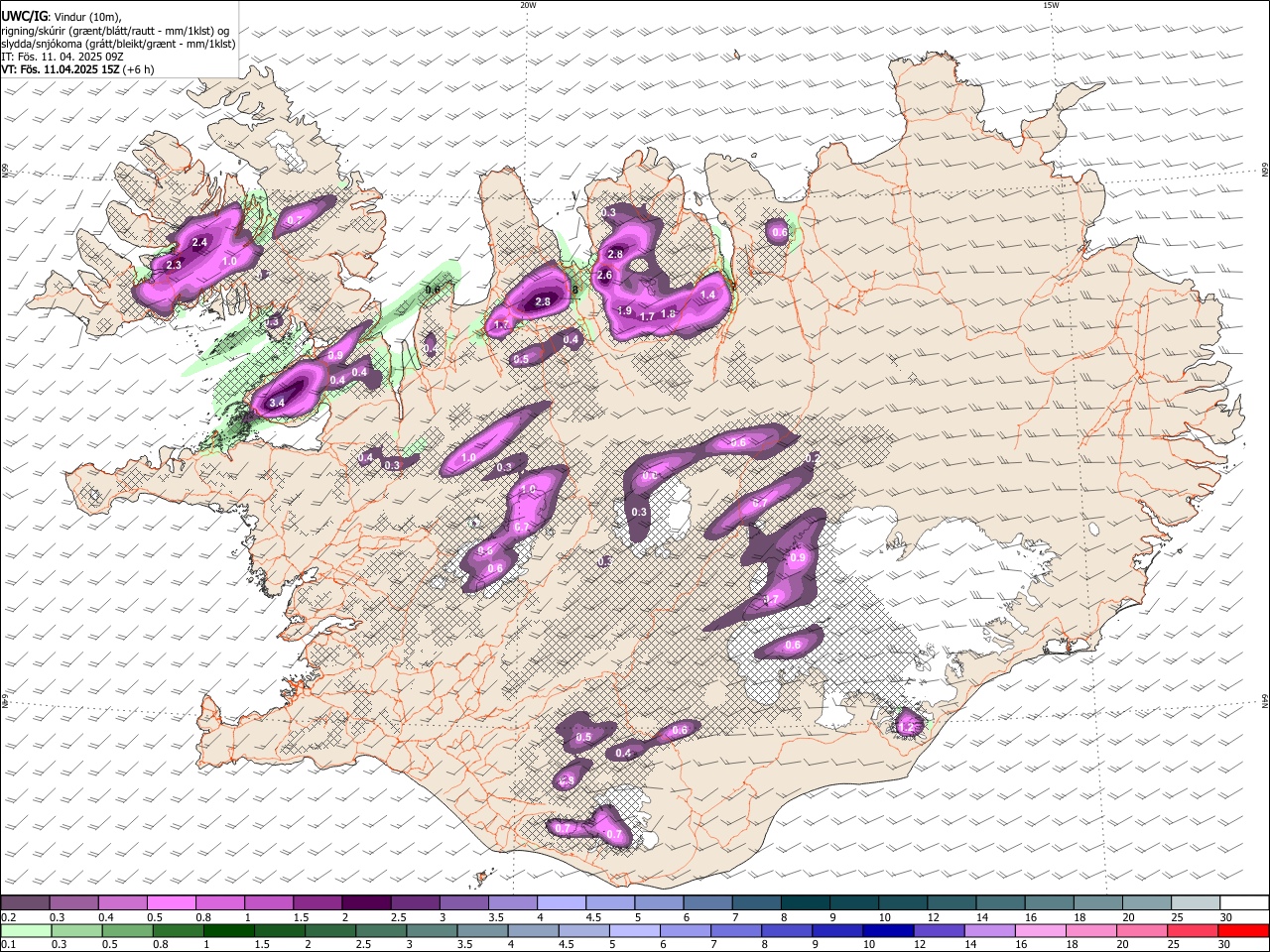Image resolution: width=1270 pixels, height=952 pixels.
Task: Click the '1.4' precipitation value on the map
Action: tap(708, 295)
